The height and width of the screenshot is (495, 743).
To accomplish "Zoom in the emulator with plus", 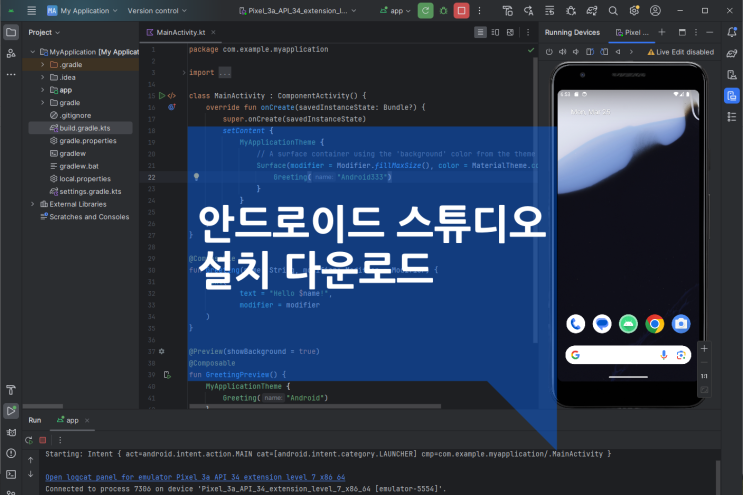I will click(704, 349).
